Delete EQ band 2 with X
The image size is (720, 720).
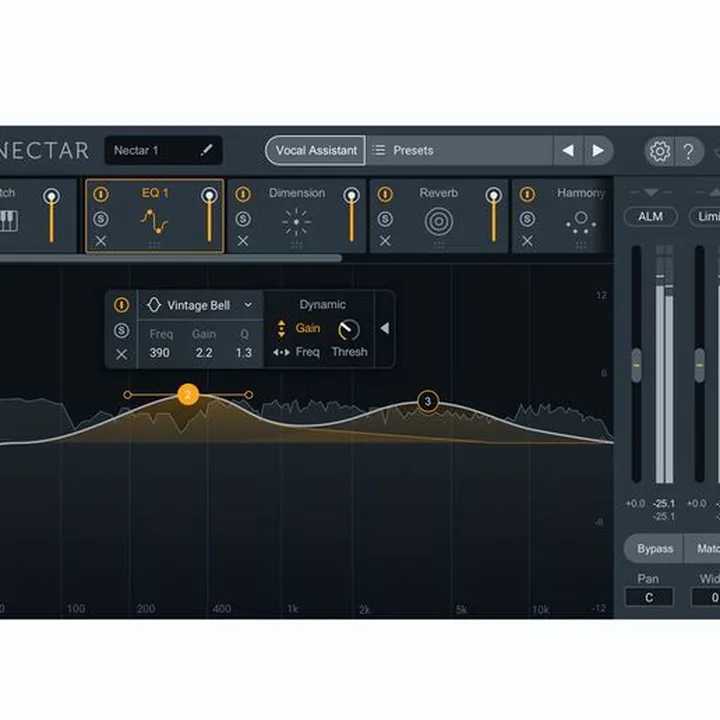click(x=121, y=354)
